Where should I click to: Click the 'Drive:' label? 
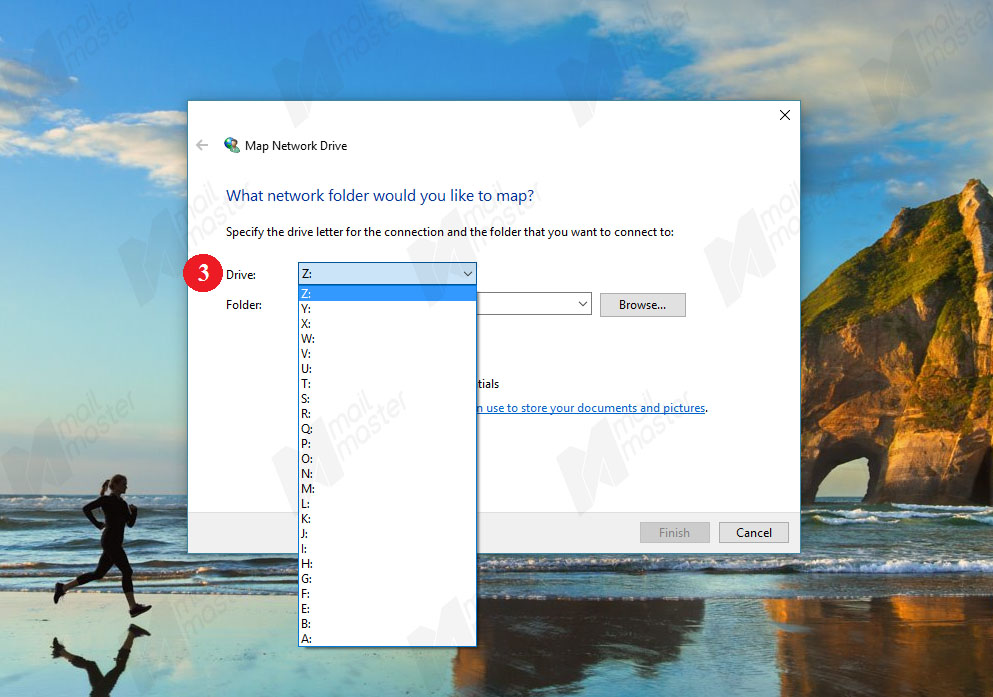click(x=241, y=275)
